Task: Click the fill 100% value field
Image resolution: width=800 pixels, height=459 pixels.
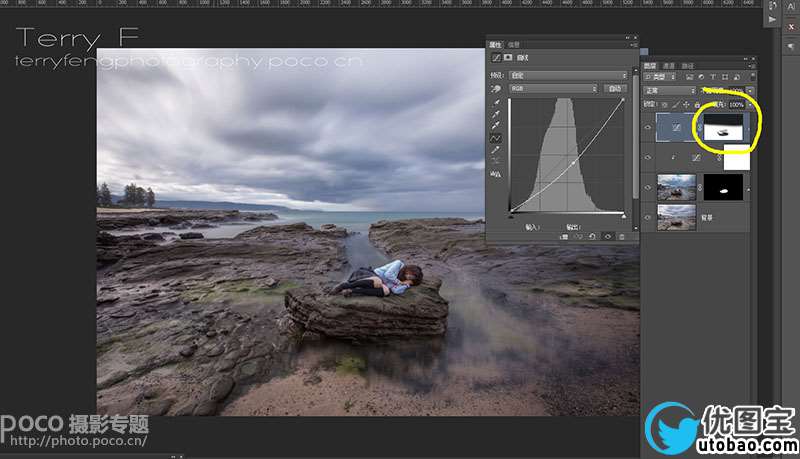Action: [736, 105]
